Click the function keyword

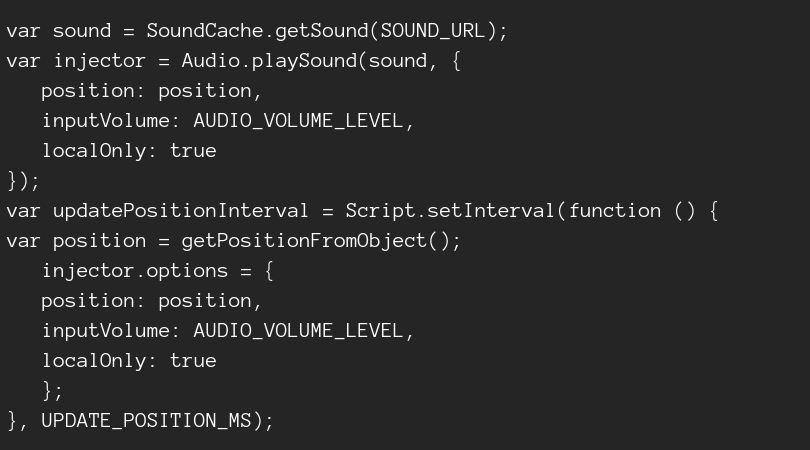(x=615, y=210)
